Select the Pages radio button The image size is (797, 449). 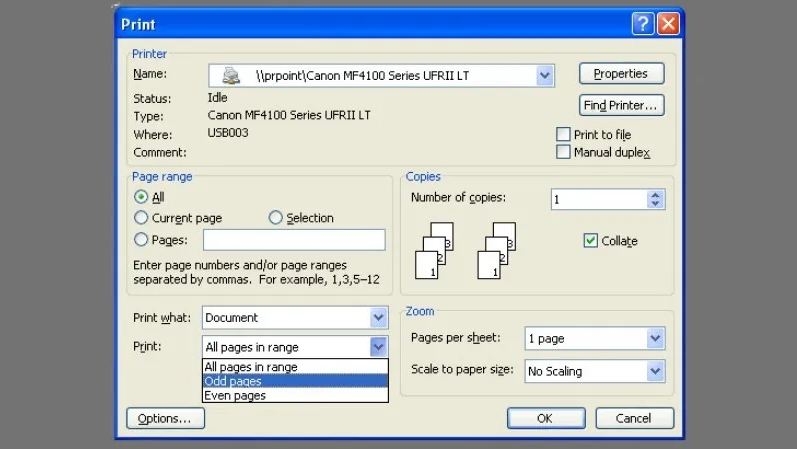[x=141, y=239]
